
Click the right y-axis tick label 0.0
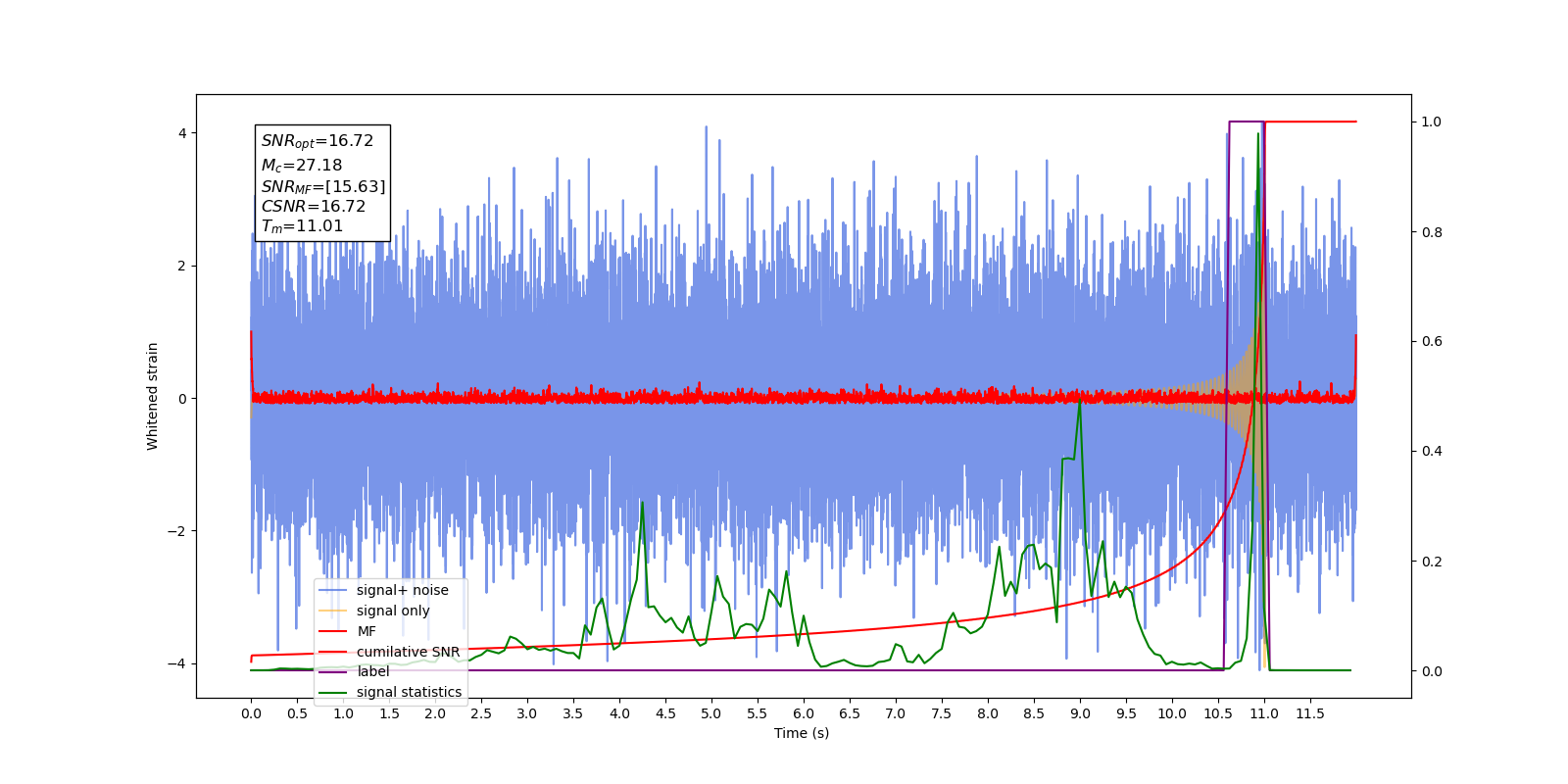(x=1432, y=671)
